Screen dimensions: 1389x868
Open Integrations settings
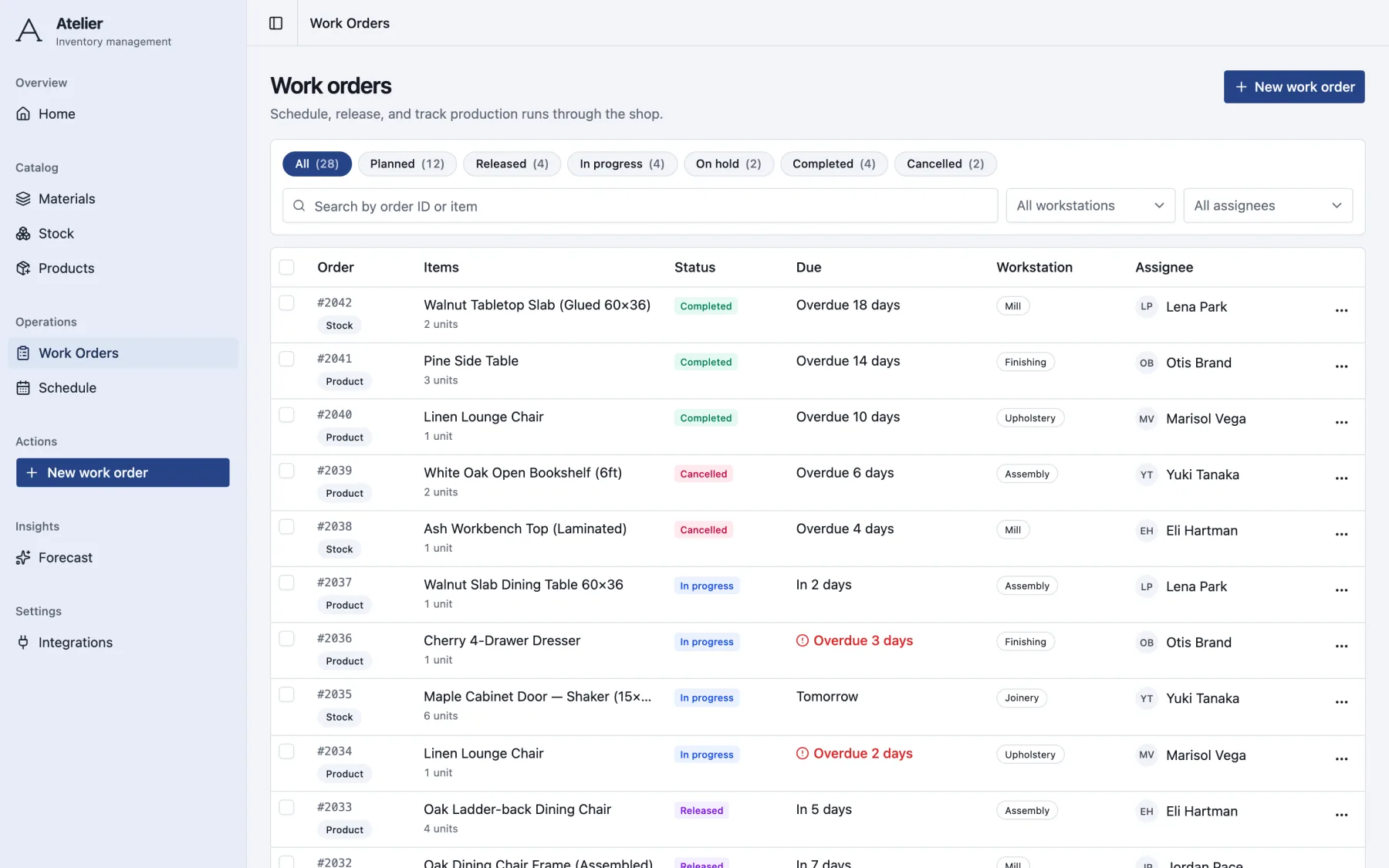123,642
